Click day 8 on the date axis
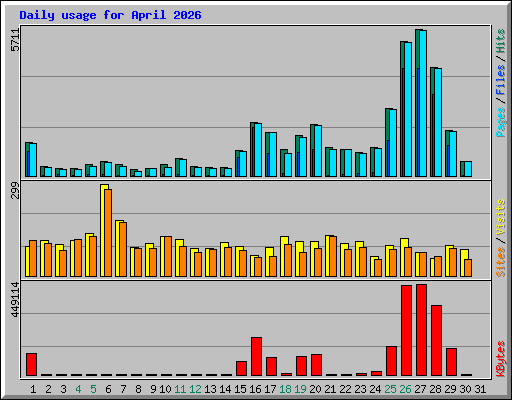Viewport: 512px width, 400px height. (138, 389)
